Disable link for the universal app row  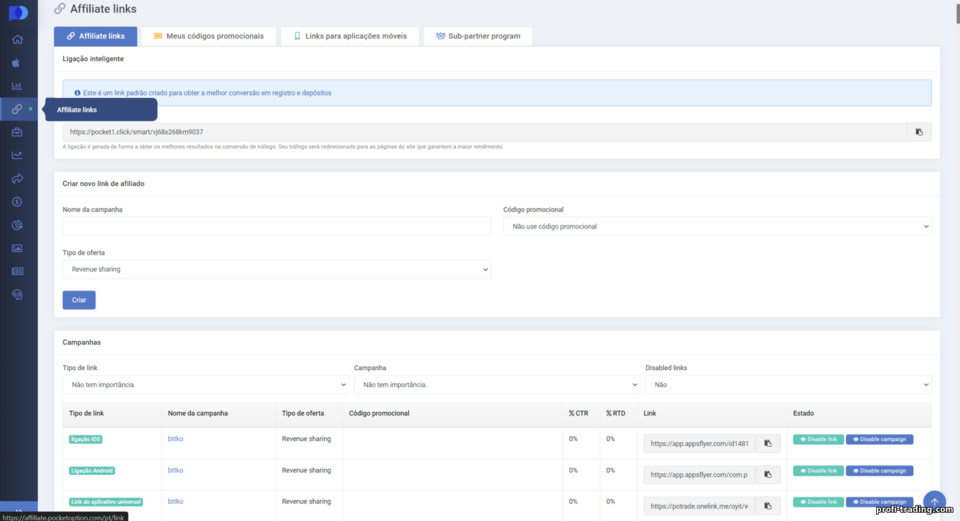818,502
